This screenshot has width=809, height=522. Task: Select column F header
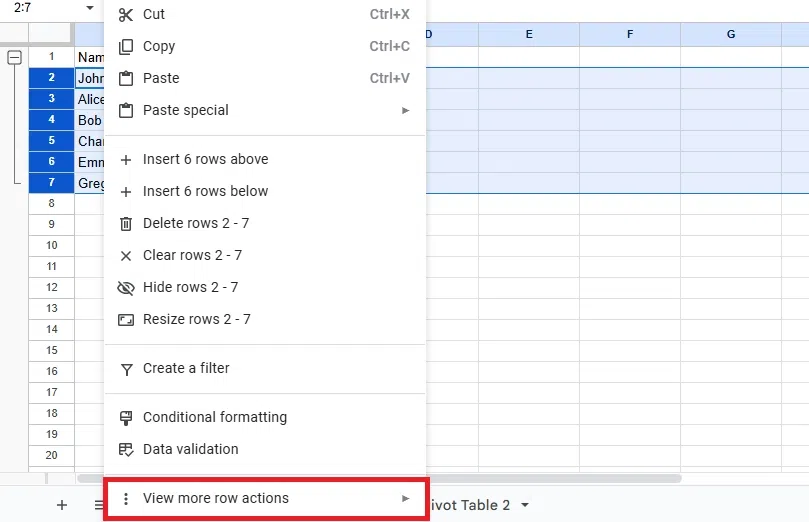coord(630,35)
